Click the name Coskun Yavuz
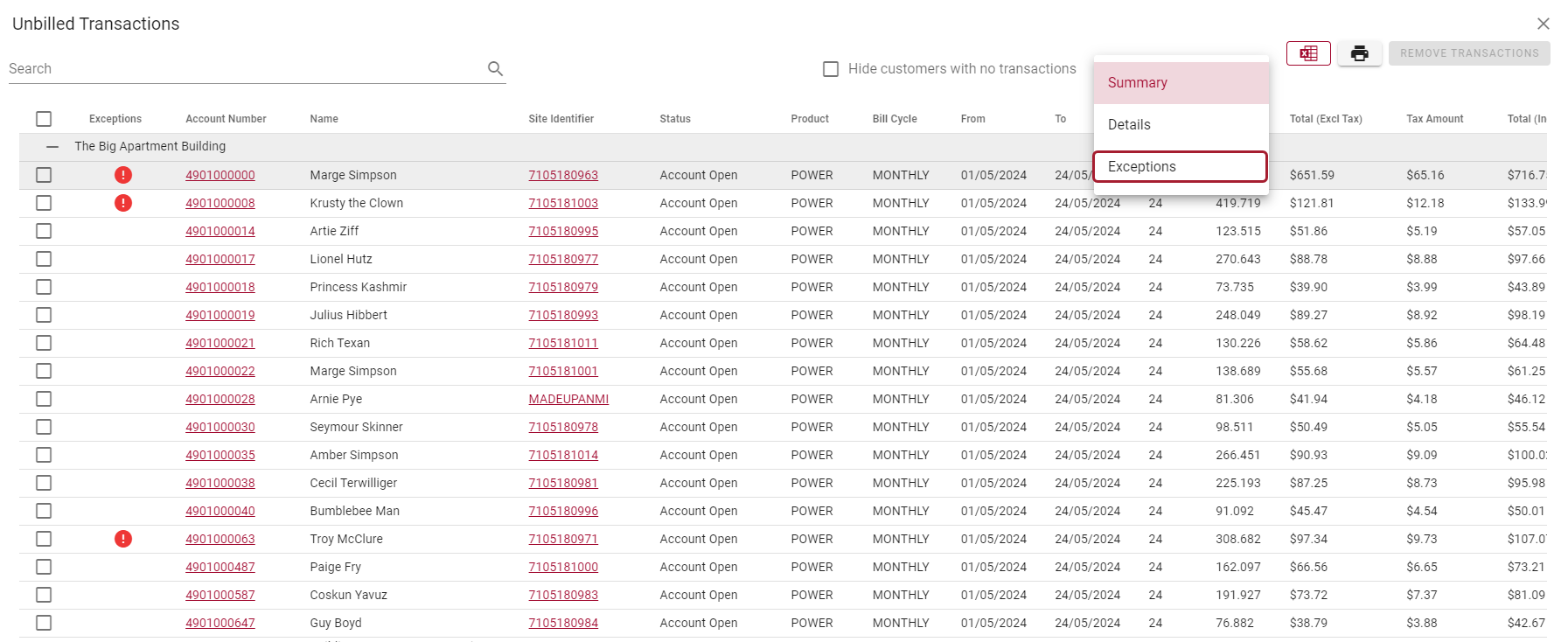The width and height of the screenshot is (1568, 642). (348, 595)
